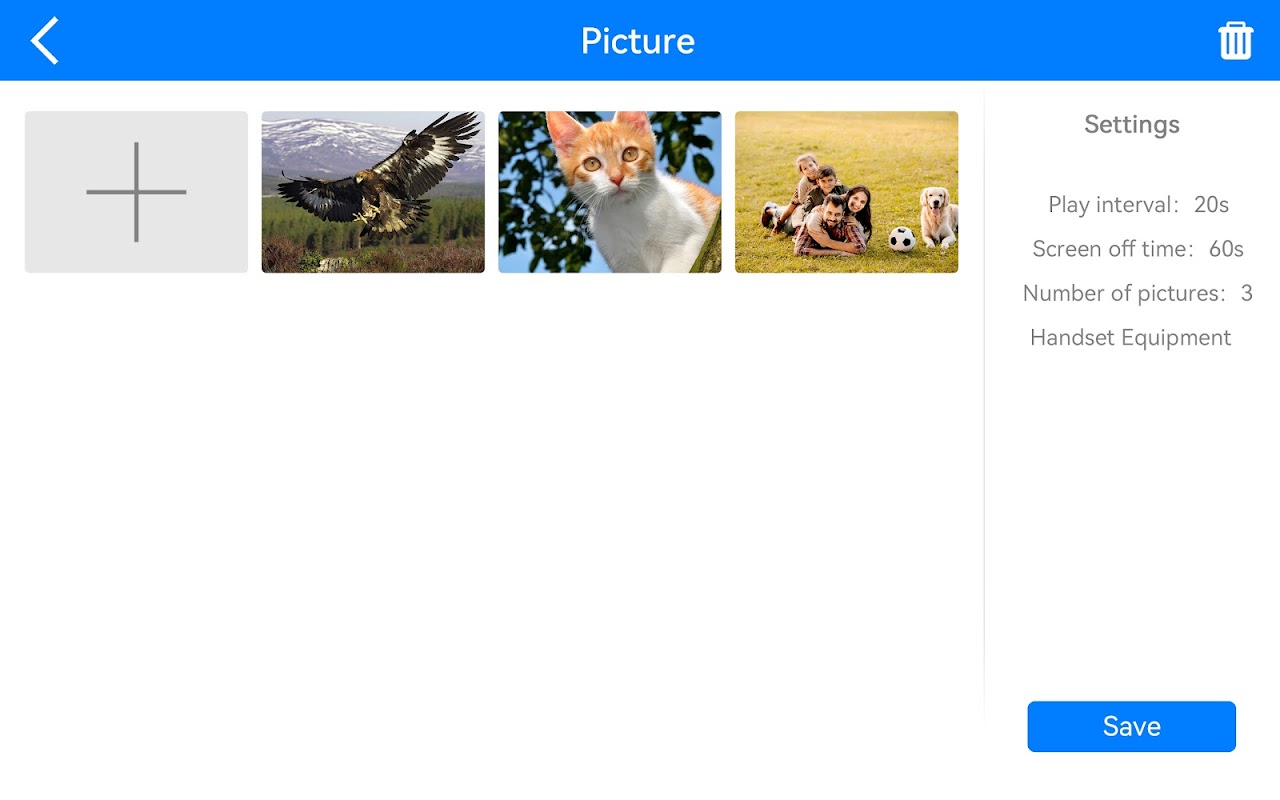1280x800 pixels.
Task: Click the soccer ball in family photo
Action: pos(902,239)
